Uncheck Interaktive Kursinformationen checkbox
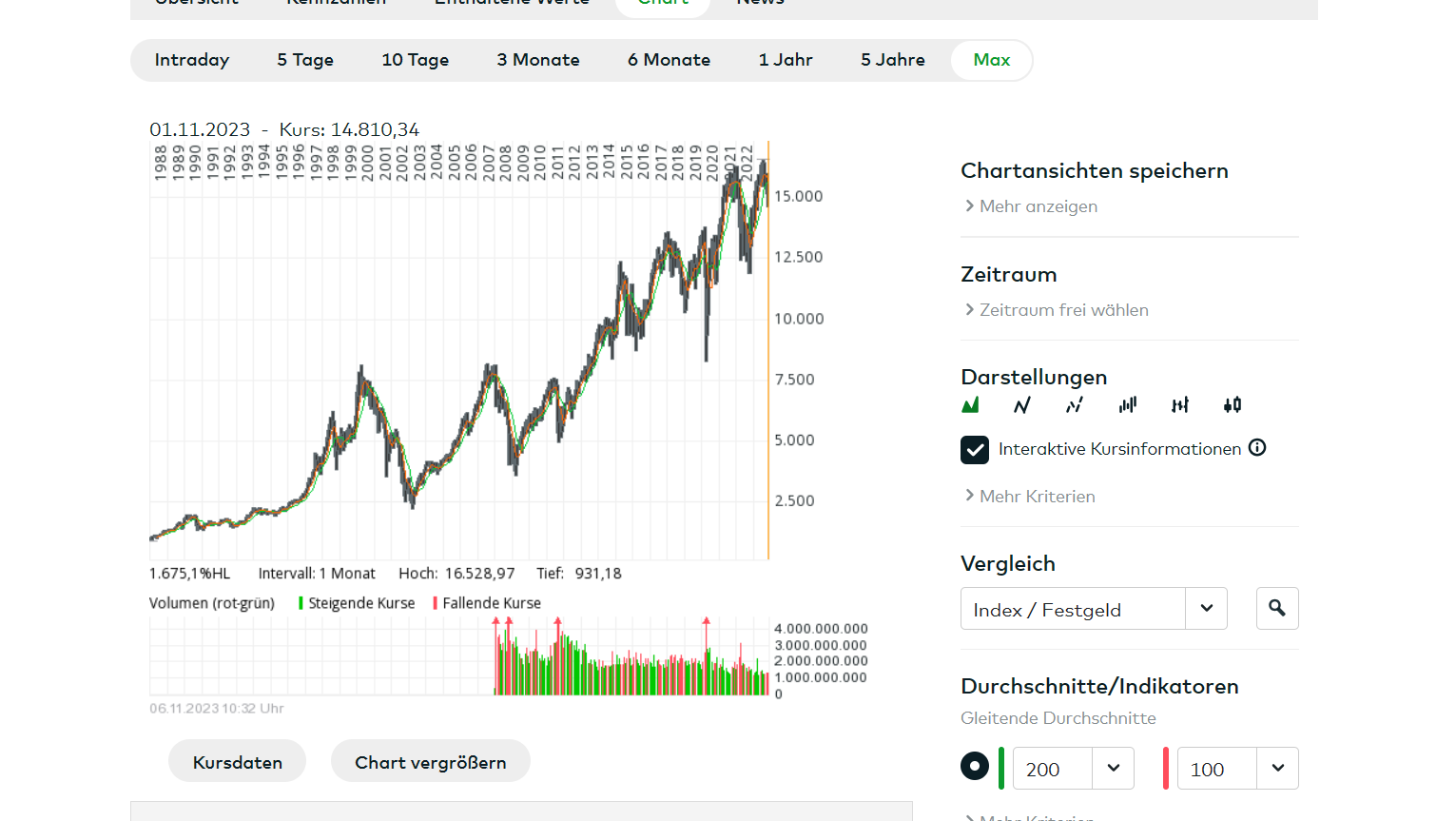Viewport: 1456px width, 821px height. [x=975, y=449]
